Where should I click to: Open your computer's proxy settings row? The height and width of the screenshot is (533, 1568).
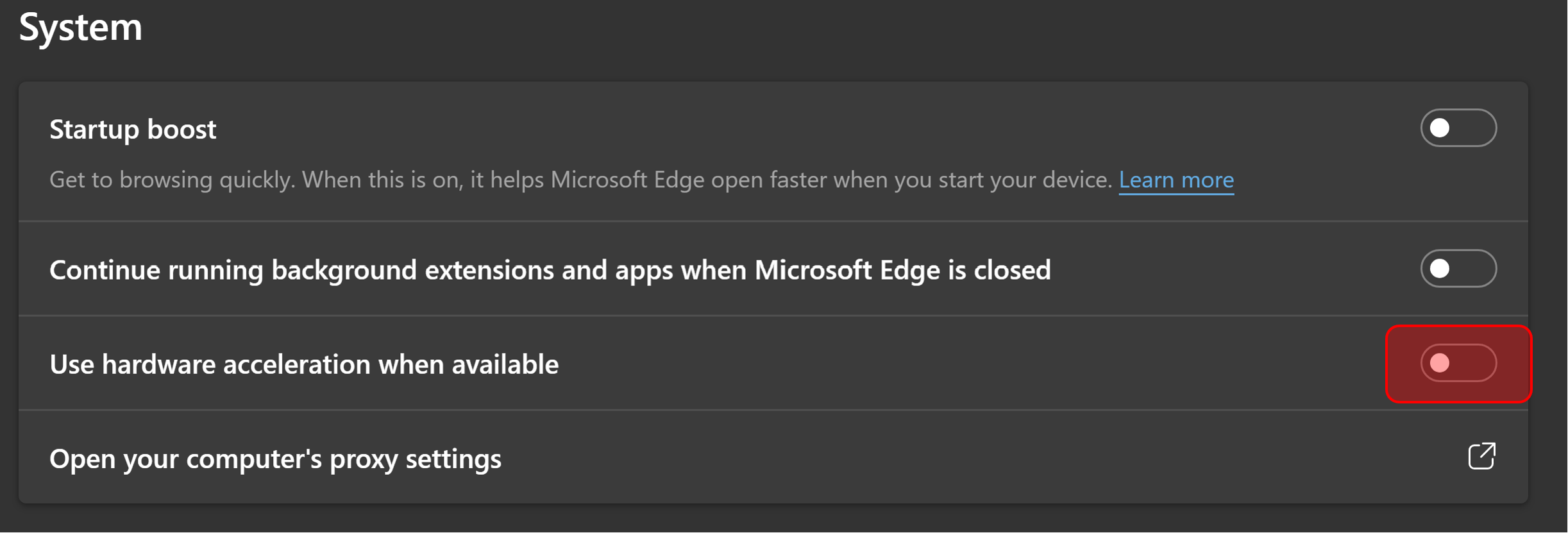(773, 457)
